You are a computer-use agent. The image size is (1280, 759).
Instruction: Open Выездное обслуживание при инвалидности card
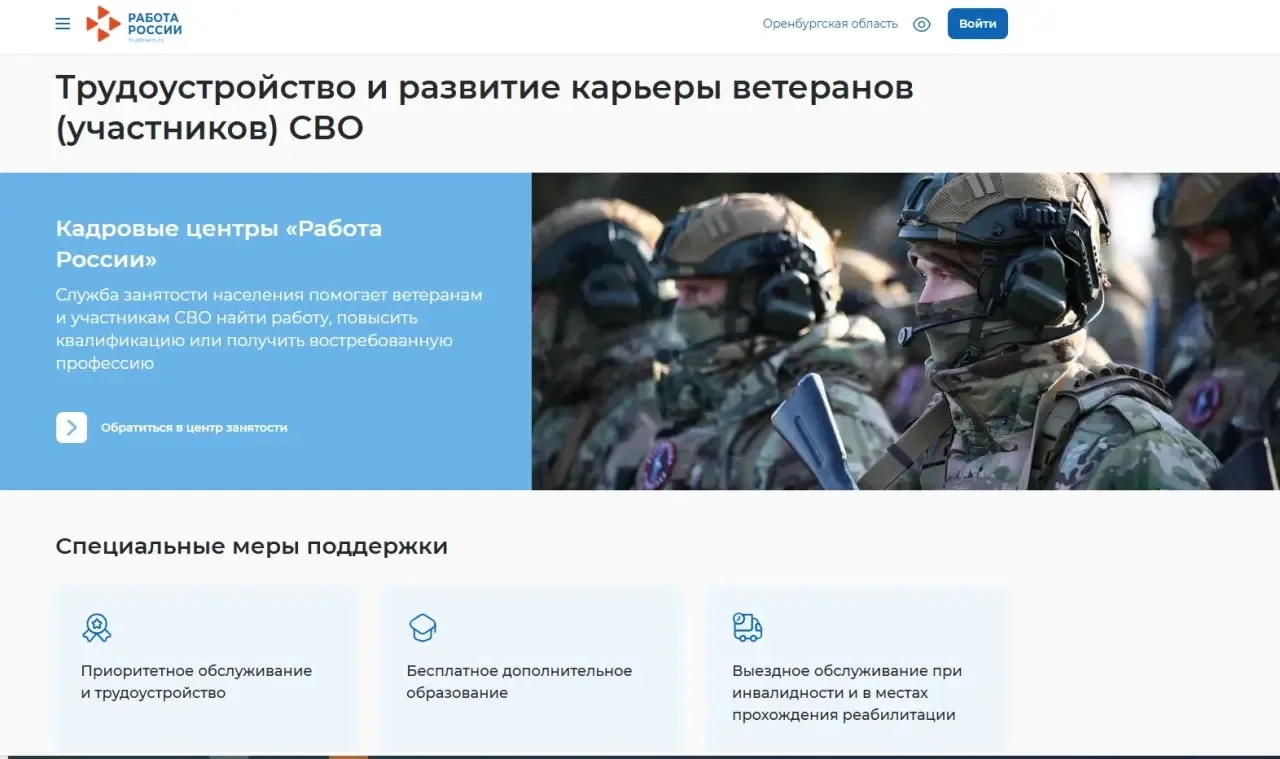857,668
